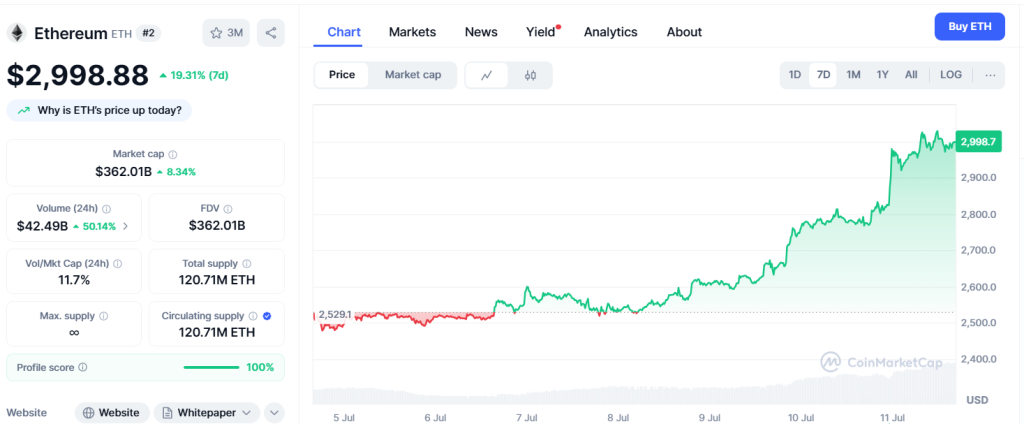Open the Chart tab

pyautogui.click(x=344, y=32)
